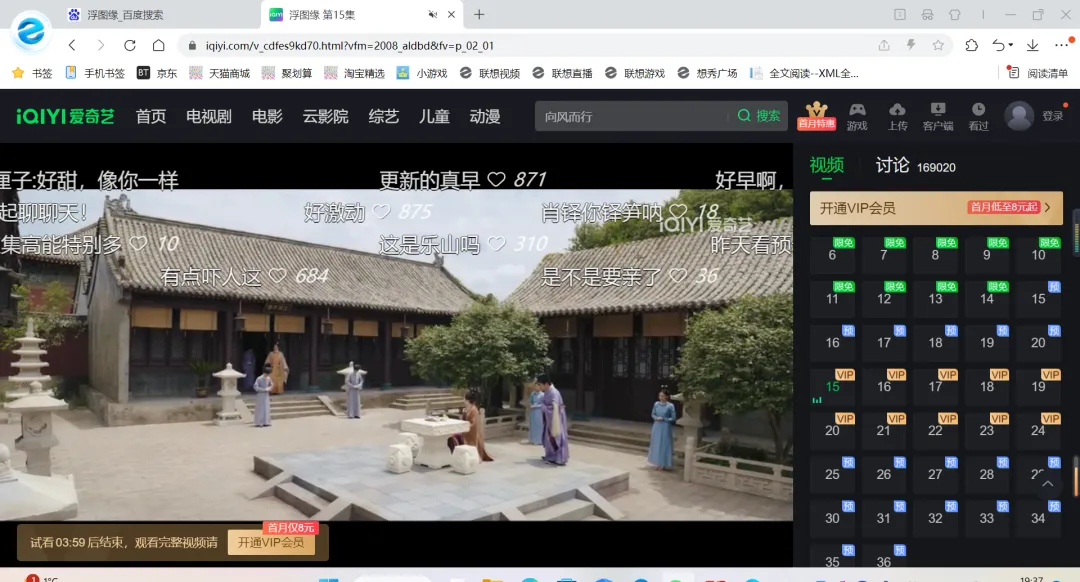Open the 儿童 nav item
The height and width of the screenshot is (582, 1080).
coord(435,116)
